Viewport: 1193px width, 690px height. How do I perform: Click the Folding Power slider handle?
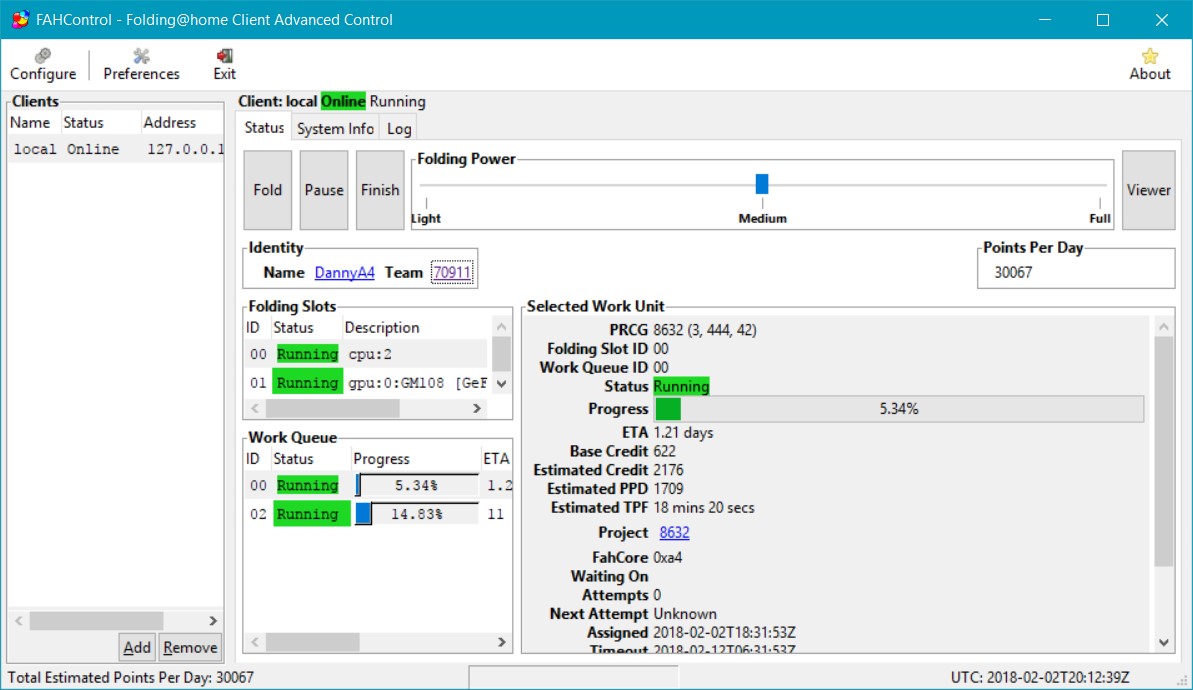click(762, 183)
